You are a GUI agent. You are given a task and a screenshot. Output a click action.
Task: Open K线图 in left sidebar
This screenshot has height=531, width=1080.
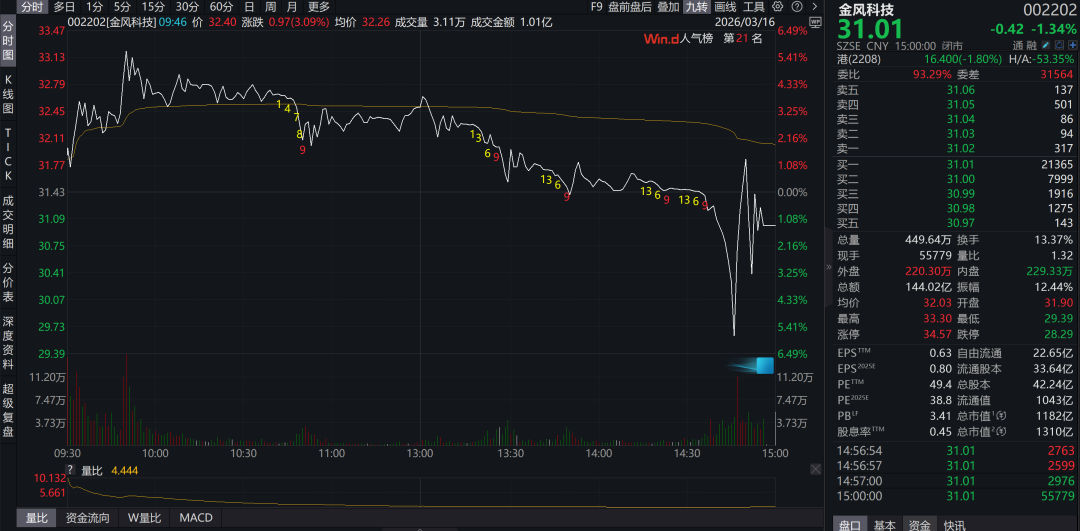[x=8, y=95]
